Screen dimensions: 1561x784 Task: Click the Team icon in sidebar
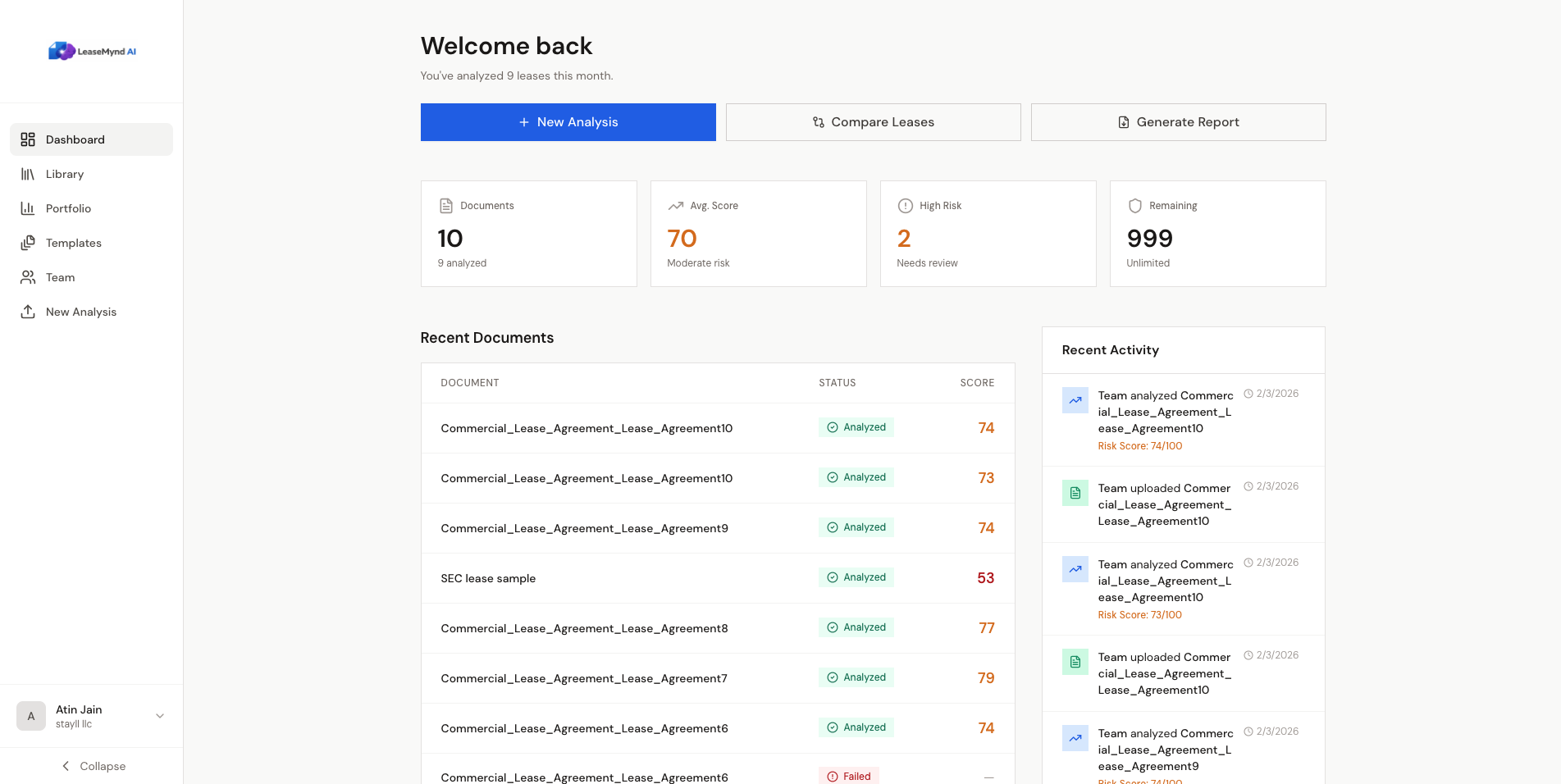pos(27,277)
